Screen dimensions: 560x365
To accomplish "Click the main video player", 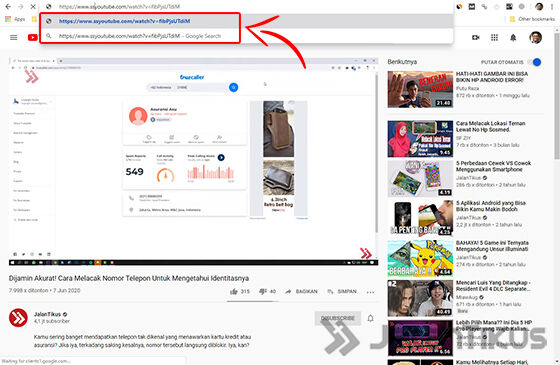I will (x=193, y=161).
